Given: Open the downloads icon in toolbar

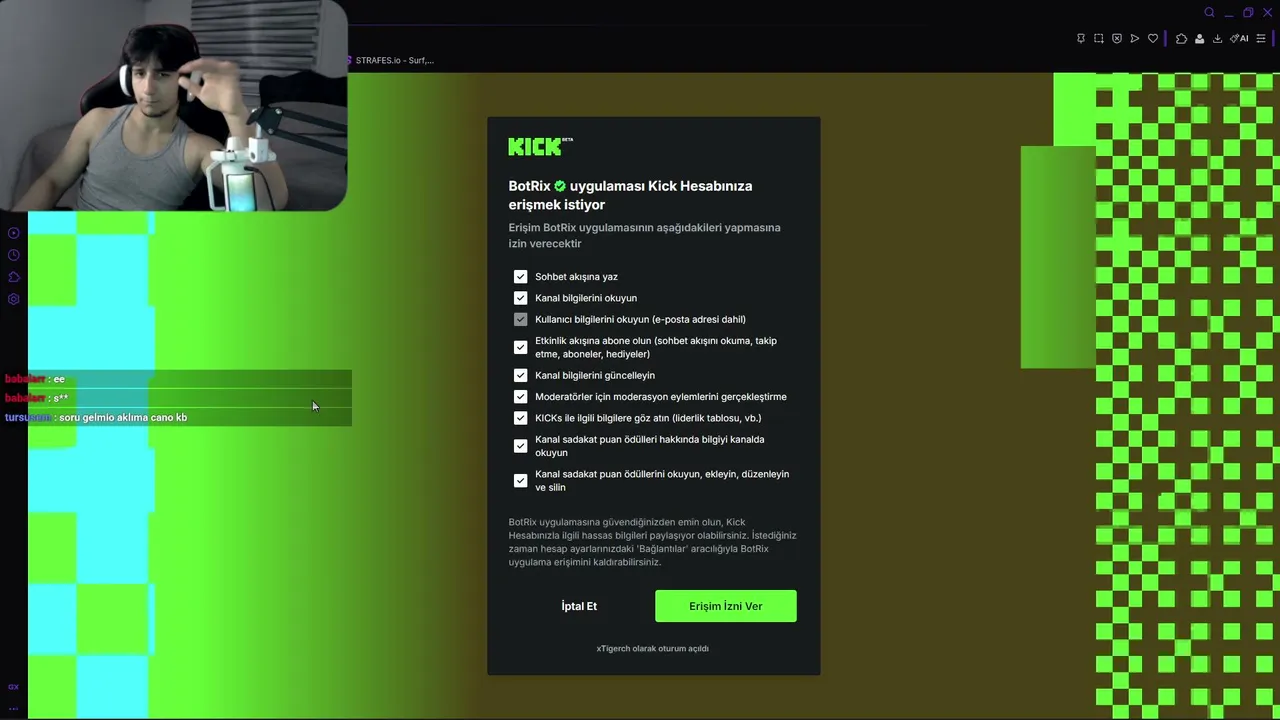Looking at the screenshot, I should [1217, 39].
